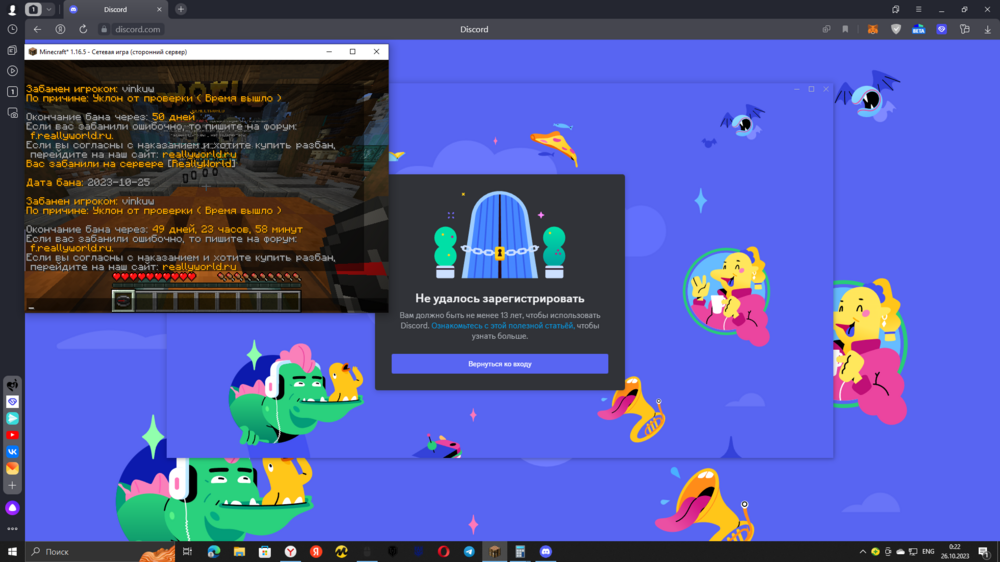
Task: Open the sidebar play media icon
Action: (x=12, y=71)
